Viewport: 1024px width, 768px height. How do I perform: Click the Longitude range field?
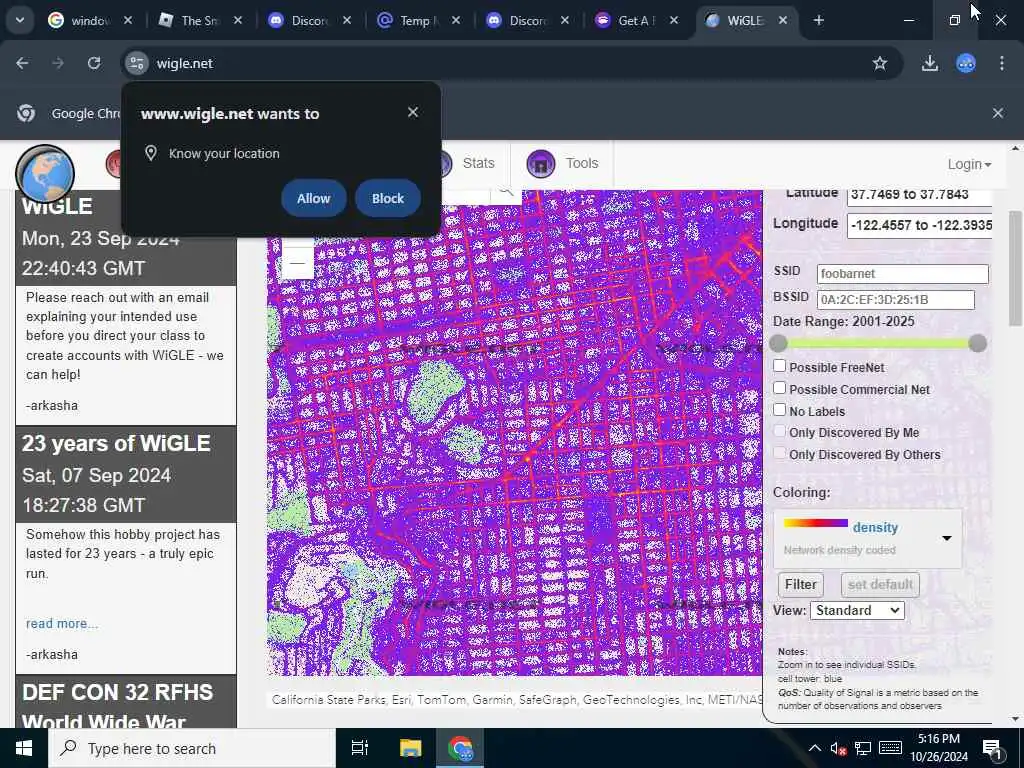click(920, 225)
